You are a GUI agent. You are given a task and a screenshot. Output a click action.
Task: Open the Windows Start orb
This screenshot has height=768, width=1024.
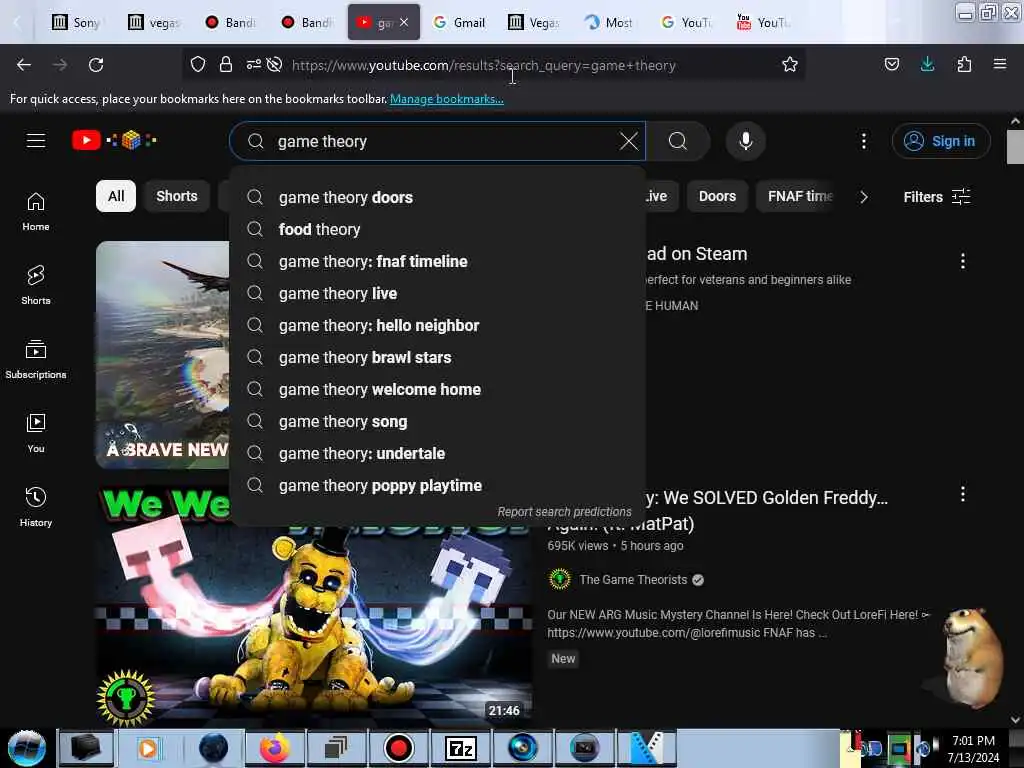coord(27,748)
